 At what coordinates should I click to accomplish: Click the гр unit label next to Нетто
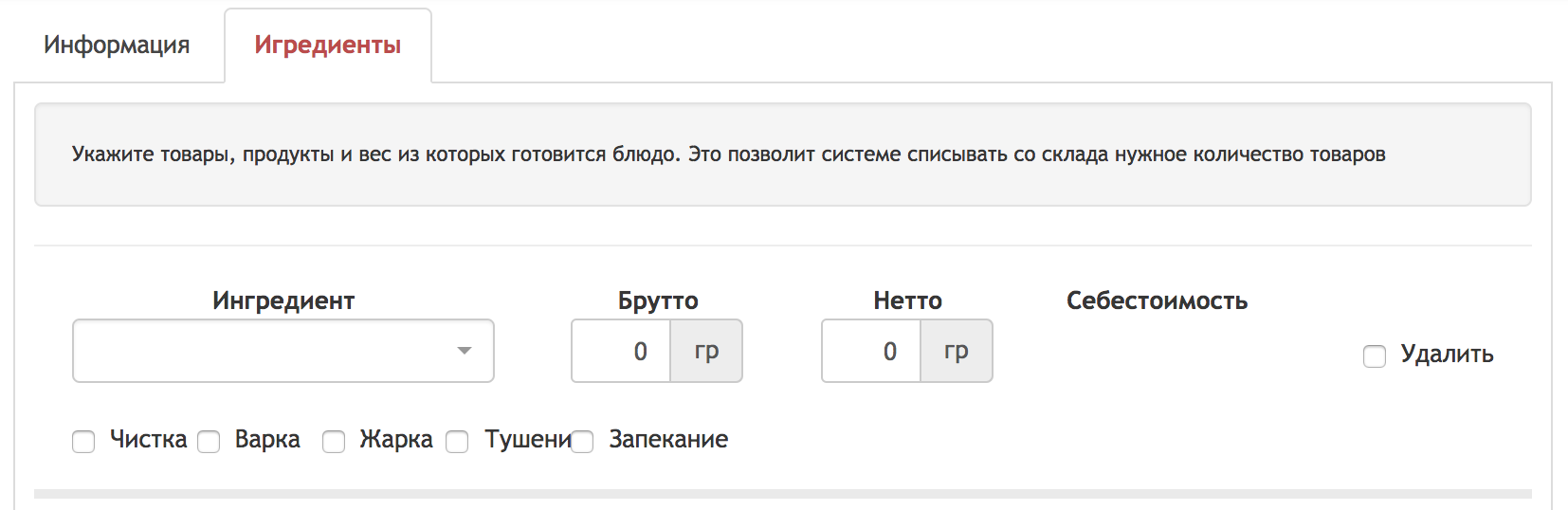[x=957, y=351]
